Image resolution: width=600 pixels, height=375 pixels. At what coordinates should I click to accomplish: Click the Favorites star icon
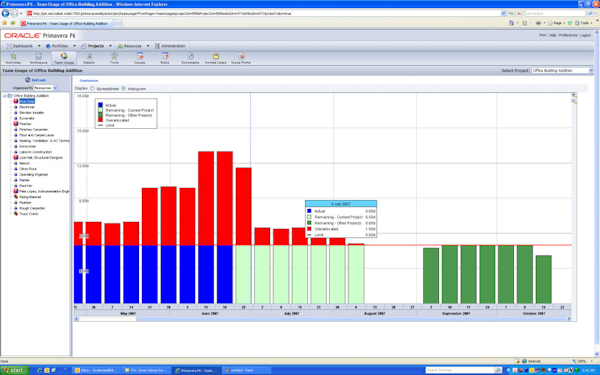(x=5, y=23)
